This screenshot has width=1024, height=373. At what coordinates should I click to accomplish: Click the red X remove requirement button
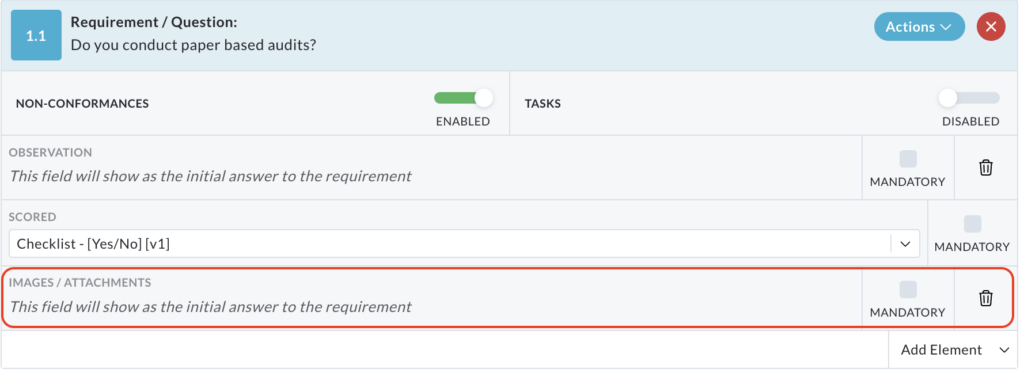(991, 27)
